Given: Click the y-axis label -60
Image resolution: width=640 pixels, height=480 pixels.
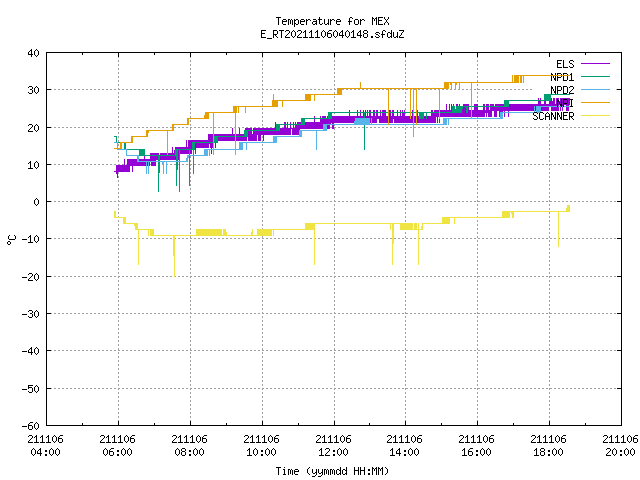Looking at the screenshot, I should pyautogui.click(x=31, y=426).
